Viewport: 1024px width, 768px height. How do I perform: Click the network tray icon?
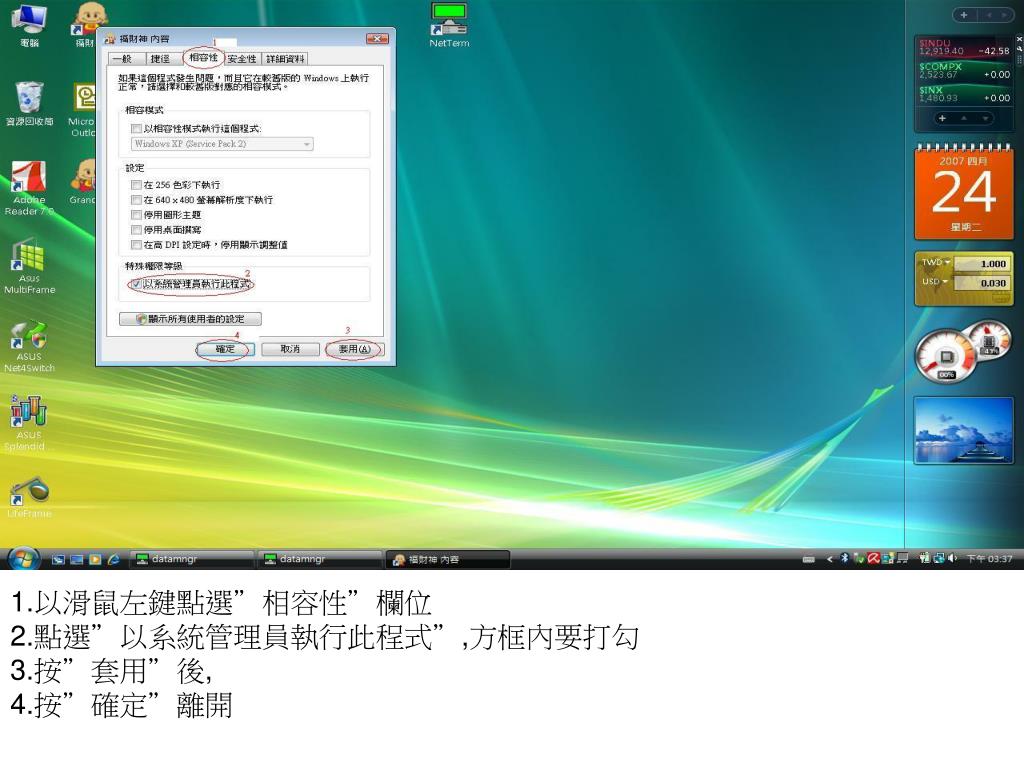939,558
